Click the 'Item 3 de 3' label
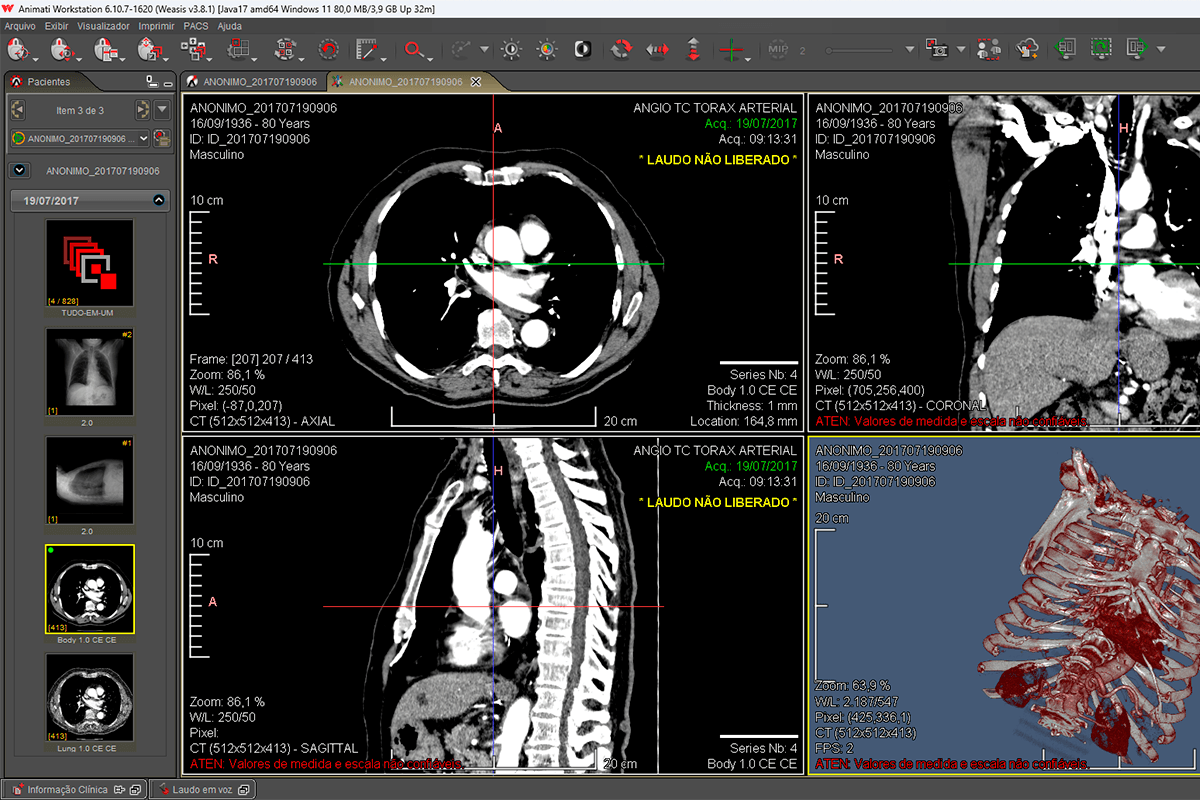 tap(79, 110)
